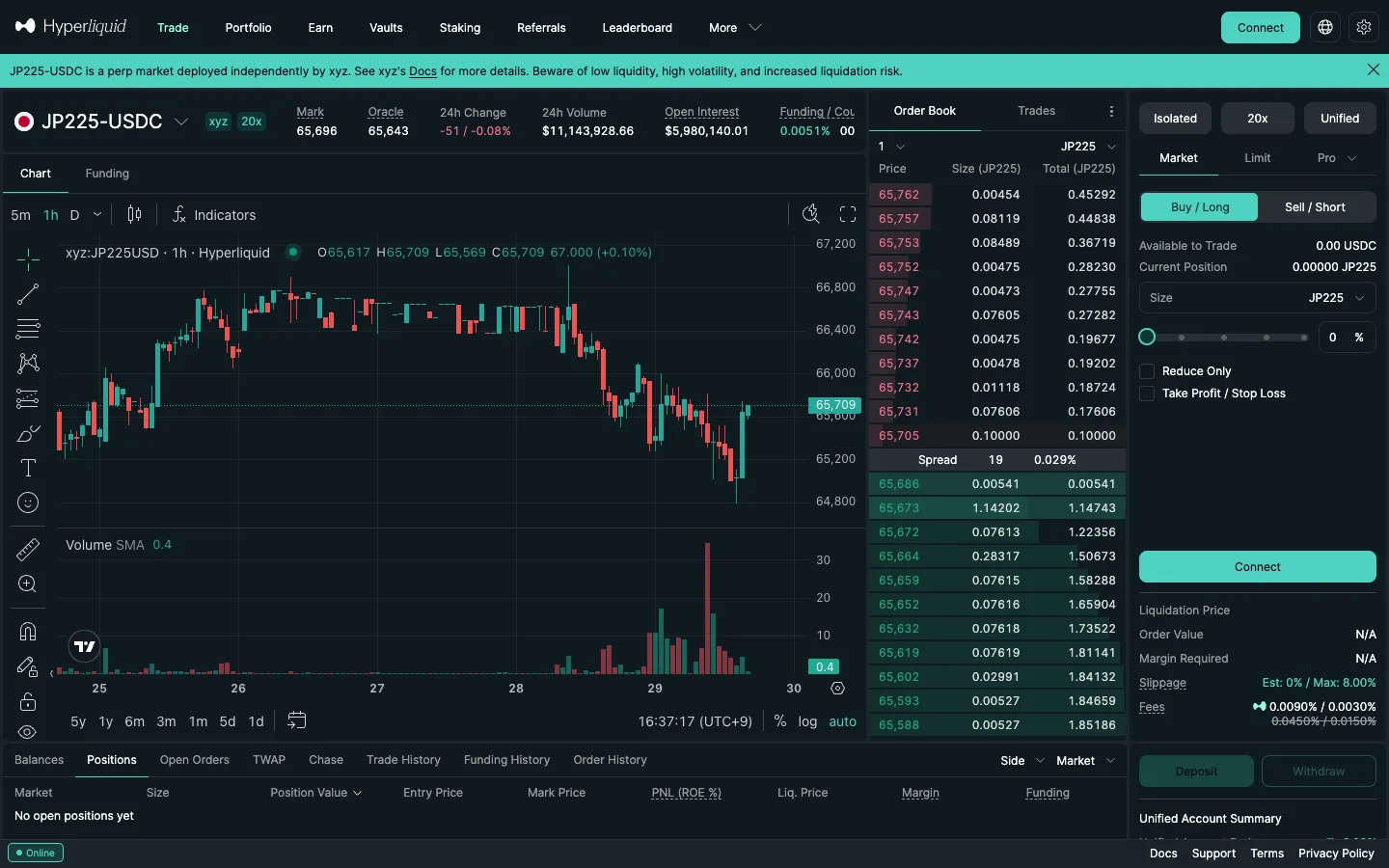Switch to the Funding chart tab
This screenshot has width=1389, height=868.
[x=107, y=174]
